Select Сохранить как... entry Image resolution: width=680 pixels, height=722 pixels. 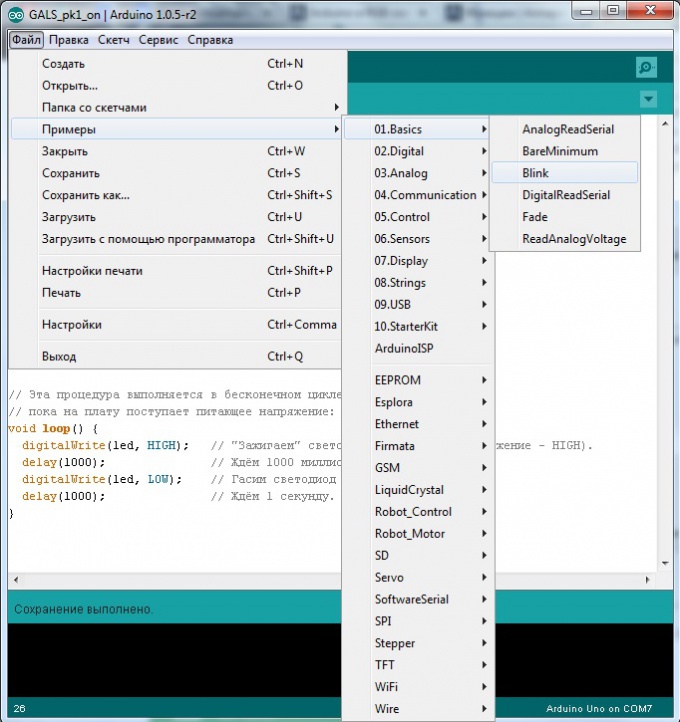point(176,195)
